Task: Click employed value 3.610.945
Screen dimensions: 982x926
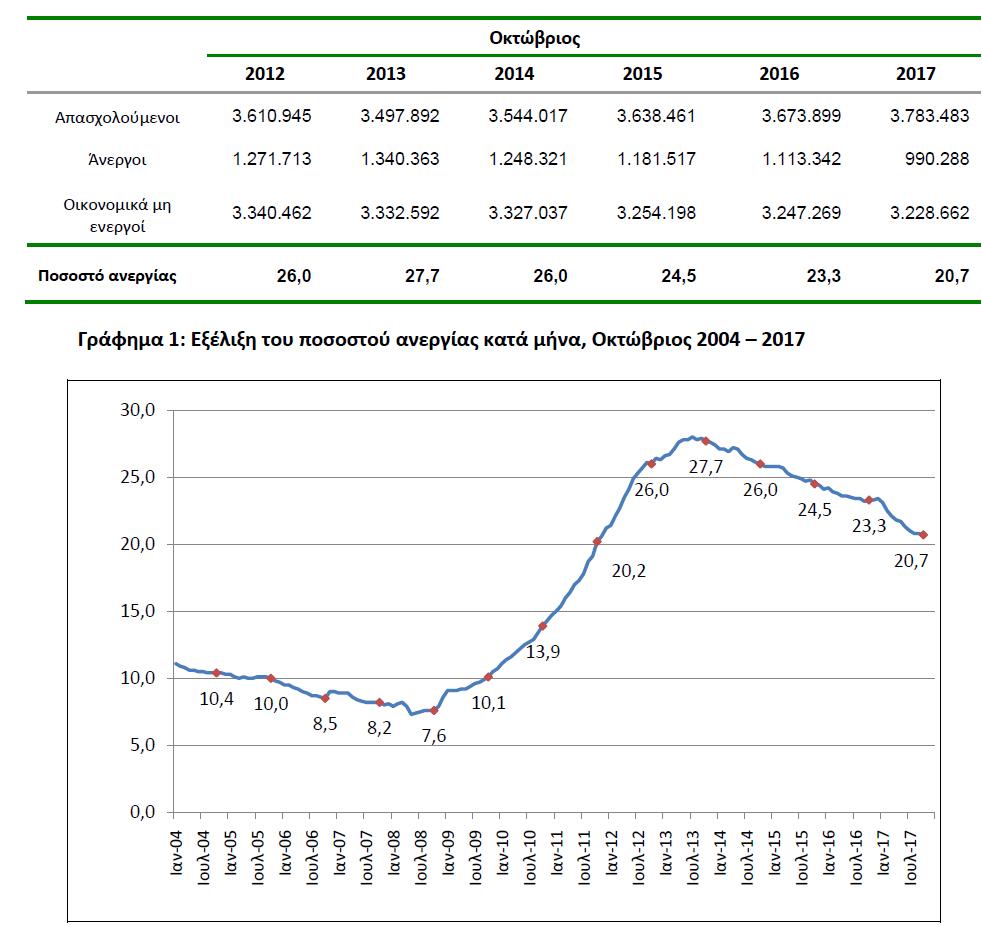Action: point(272,116)
